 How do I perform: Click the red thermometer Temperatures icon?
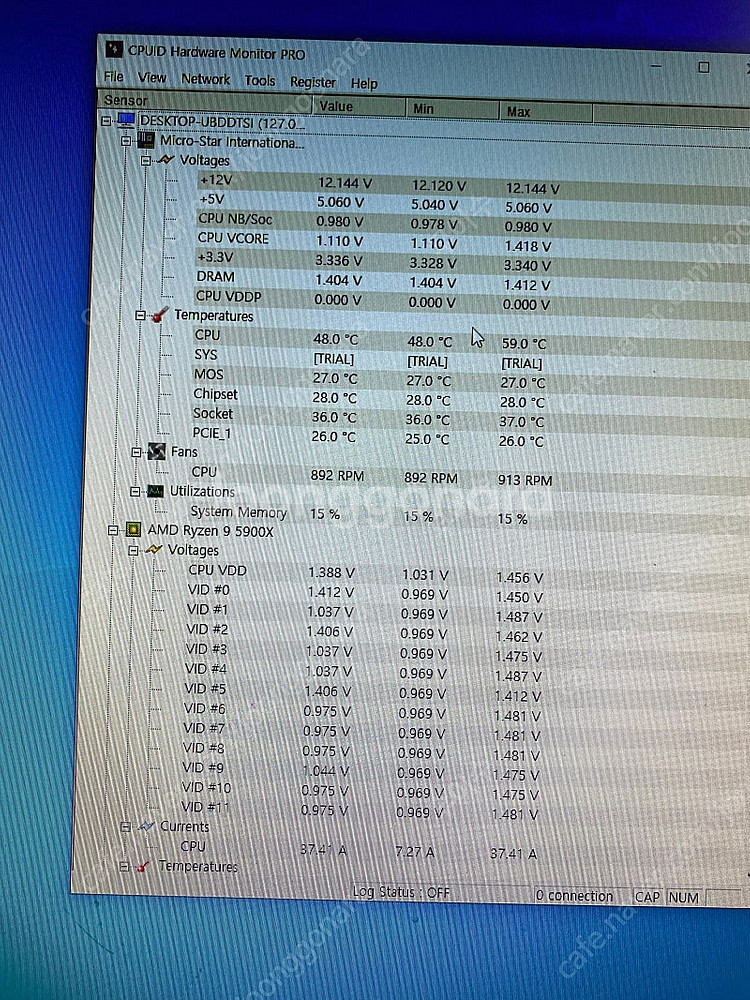coord(159,314)
